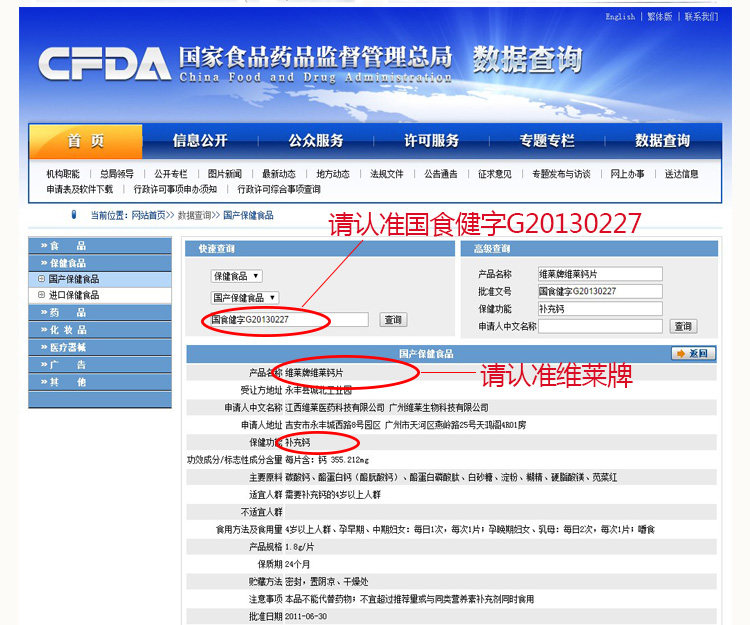Click the 每片含：钙 355.212mg value
This screenshot has width=750, height=625.
pos(327,460)
